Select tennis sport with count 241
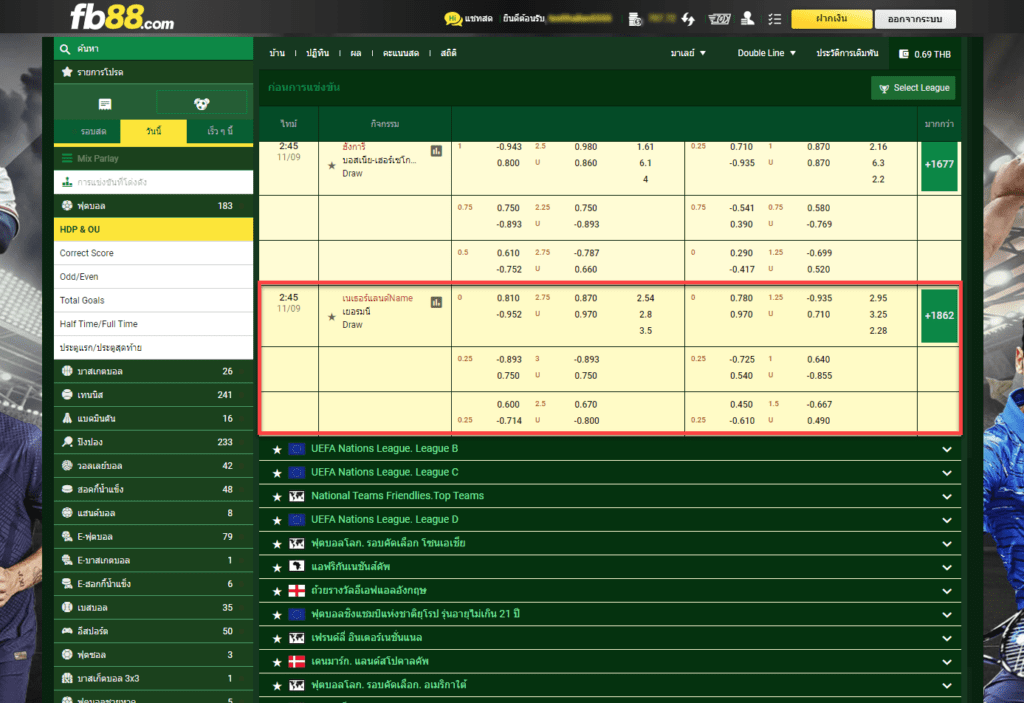 153,395
